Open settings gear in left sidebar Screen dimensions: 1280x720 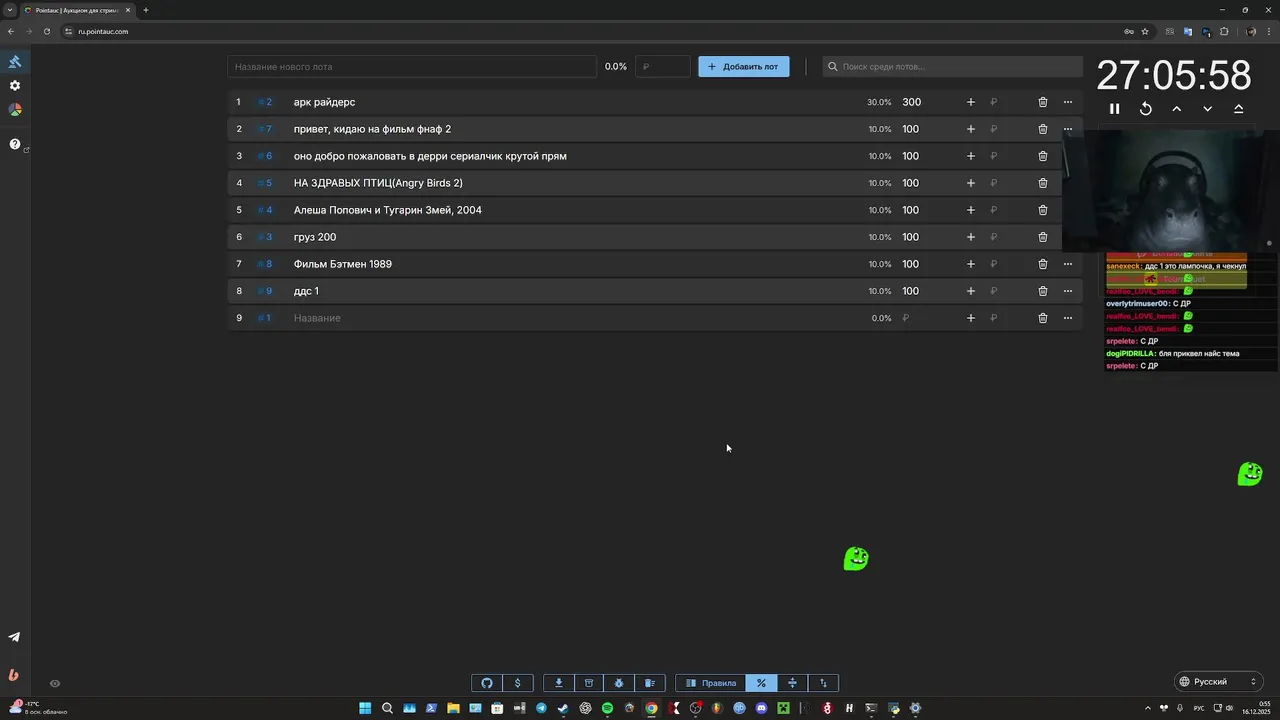15,86
